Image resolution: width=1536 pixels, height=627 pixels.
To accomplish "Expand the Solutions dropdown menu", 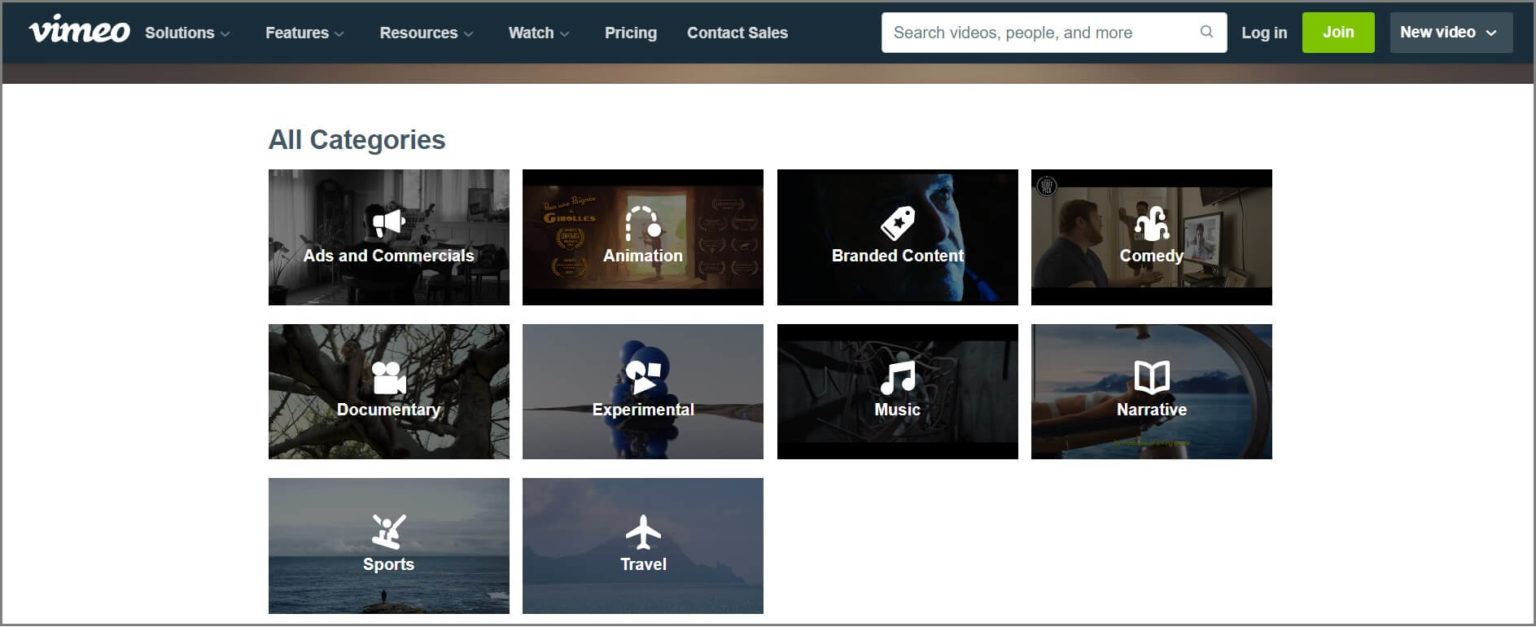I will [186, 32].
